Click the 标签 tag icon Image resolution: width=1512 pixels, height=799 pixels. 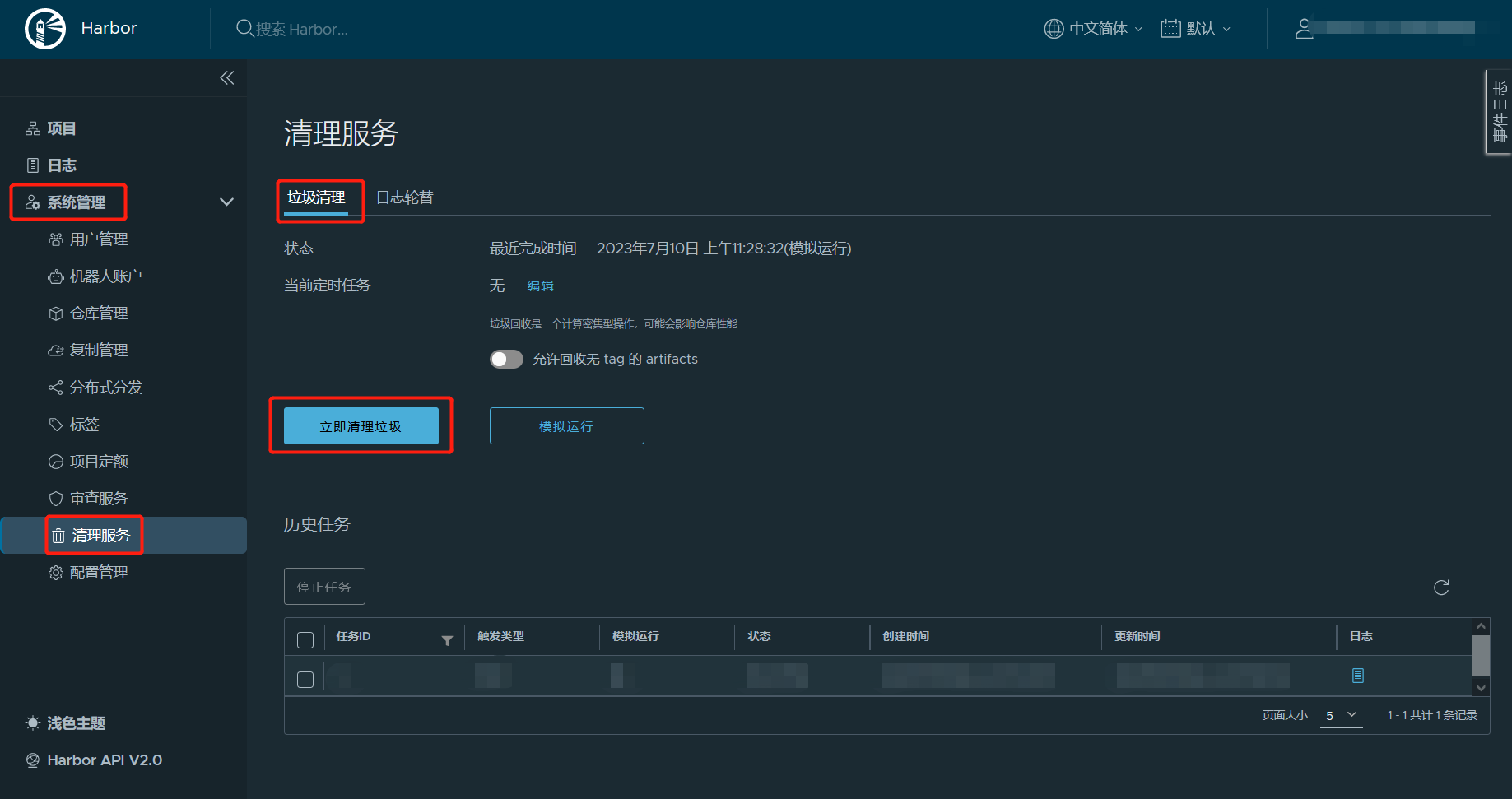tap(56, 425)
